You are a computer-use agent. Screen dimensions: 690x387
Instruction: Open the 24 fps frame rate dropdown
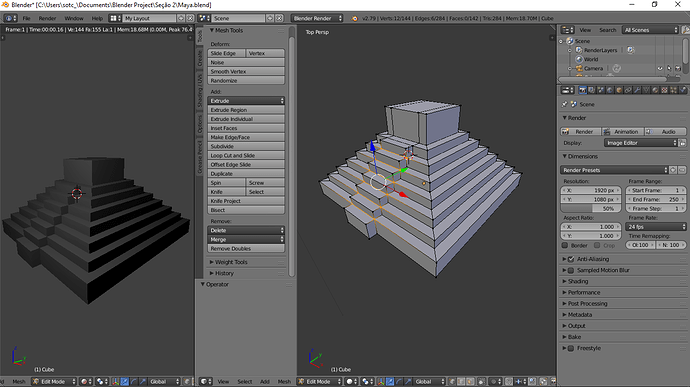pyautogui.click(x=656, y=227)
